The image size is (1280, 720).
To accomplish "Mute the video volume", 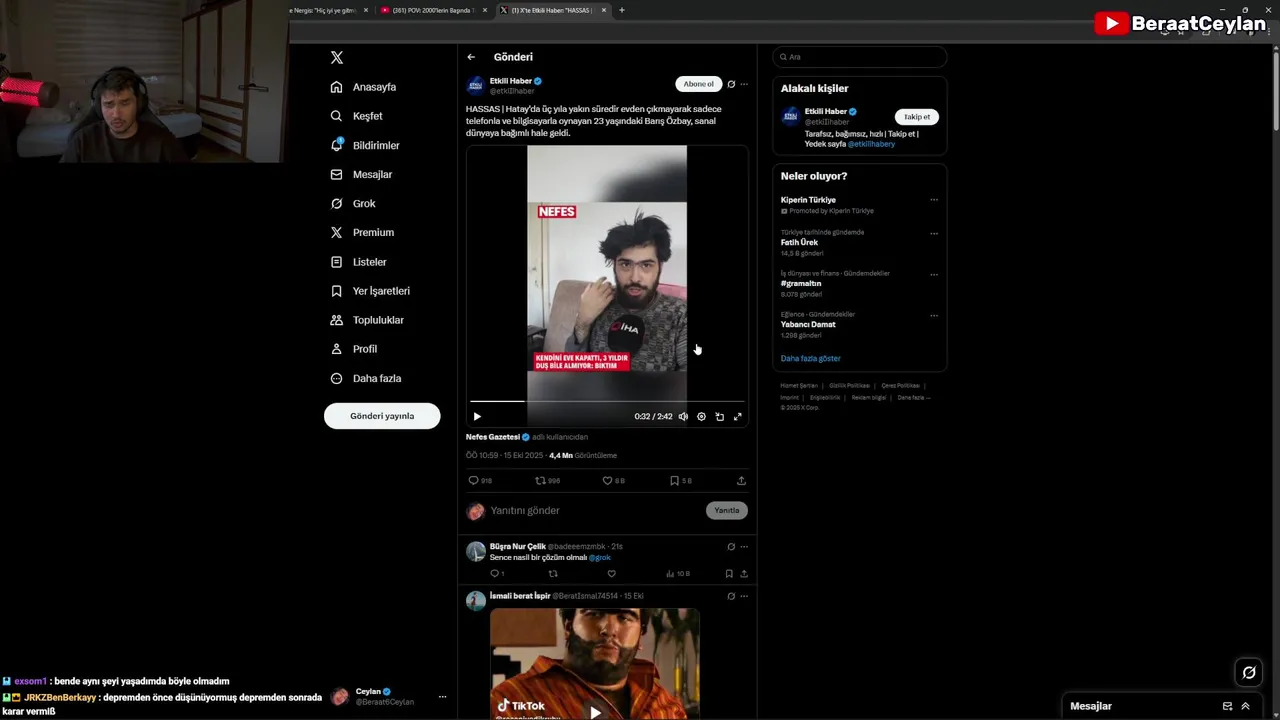I will [x=683, y=416].
